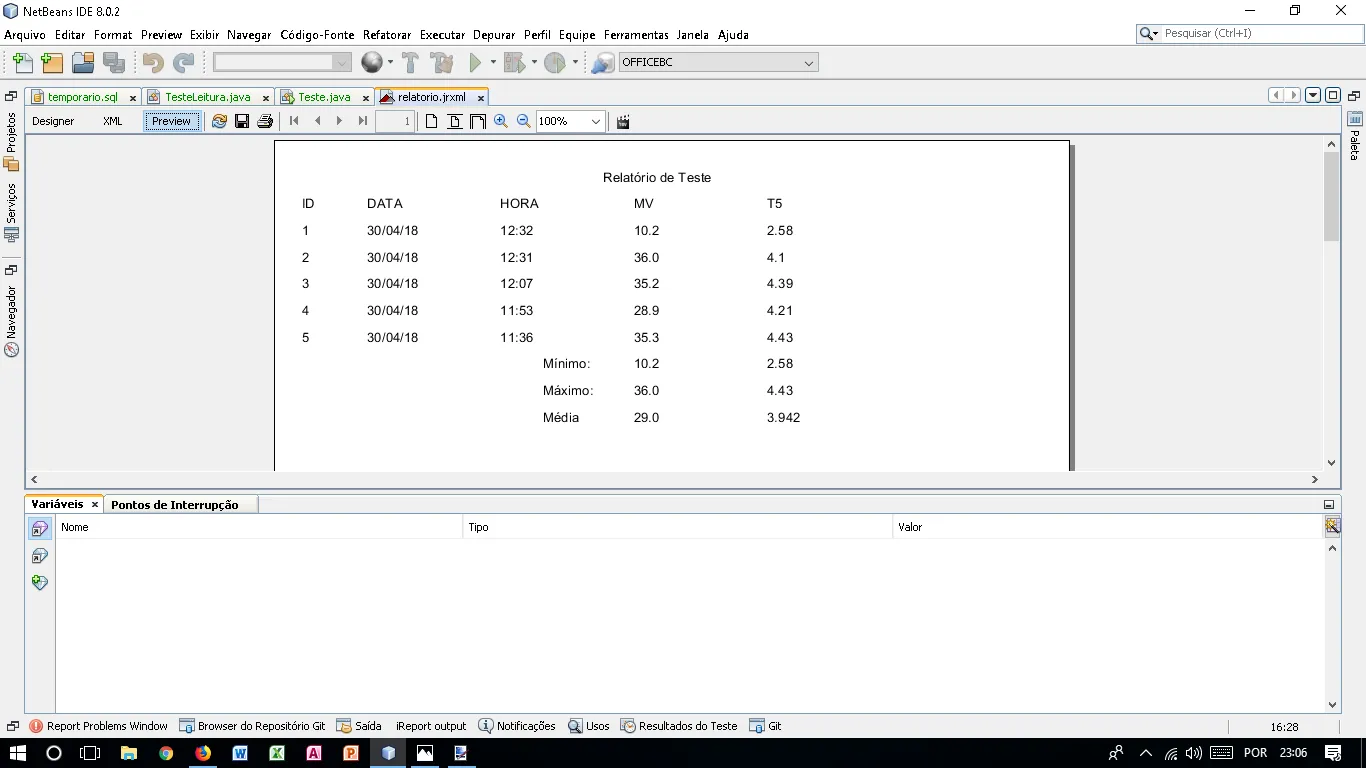
Task: Switch to the TesteLeitura.java tab
Action: click(x=207, y=97)
